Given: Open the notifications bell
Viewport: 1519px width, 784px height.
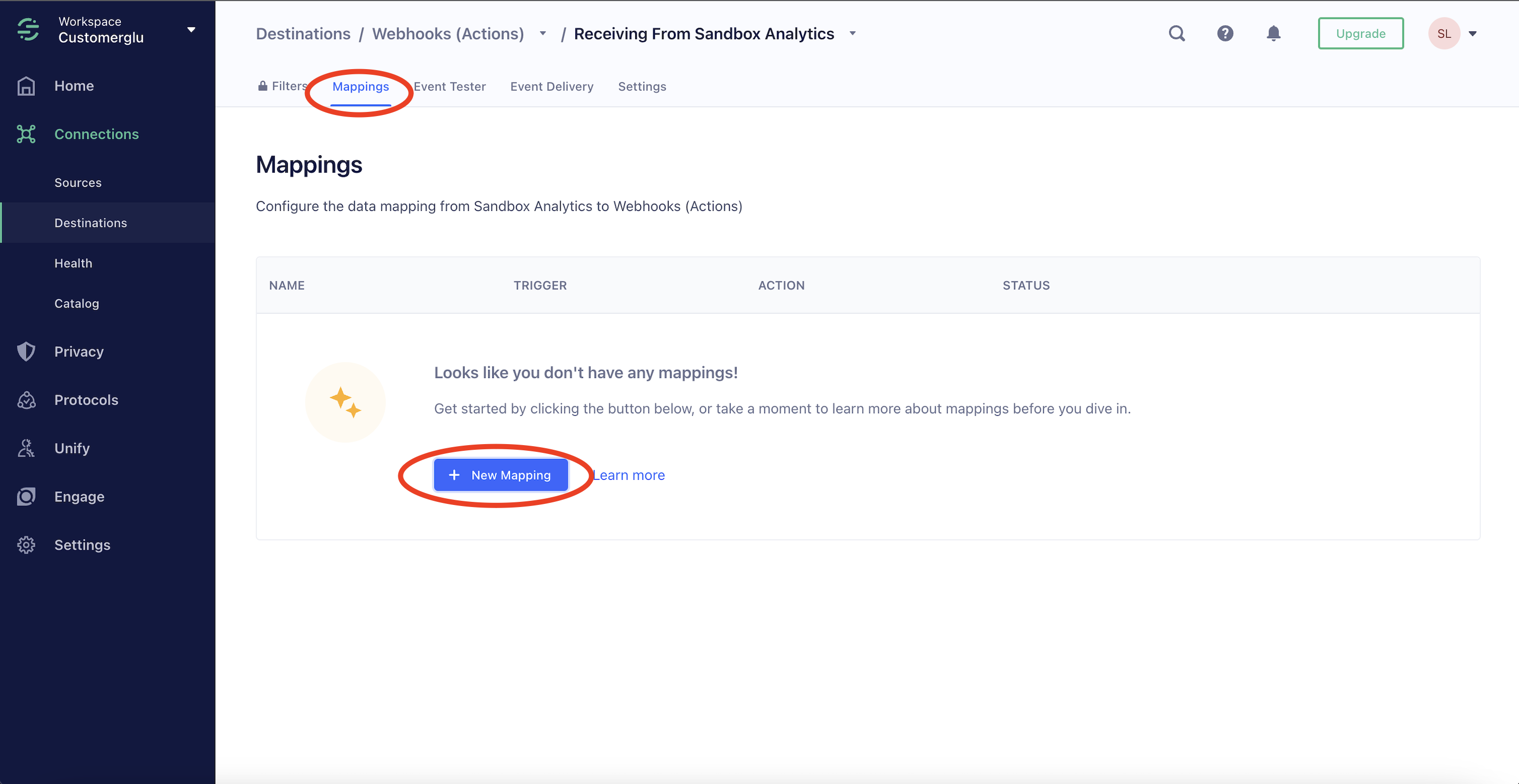Looking at the screenshot, I should (1273, 34).
